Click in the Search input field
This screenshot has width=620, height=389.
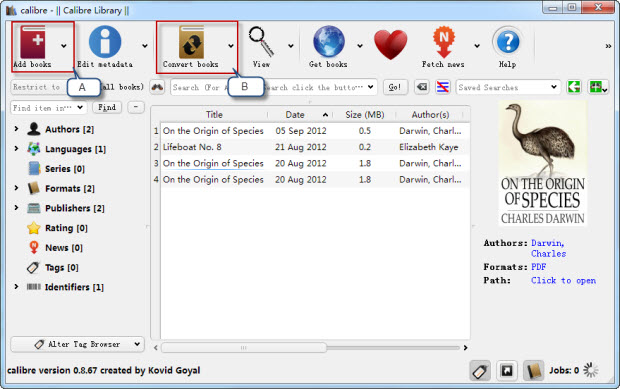[273, 87]
